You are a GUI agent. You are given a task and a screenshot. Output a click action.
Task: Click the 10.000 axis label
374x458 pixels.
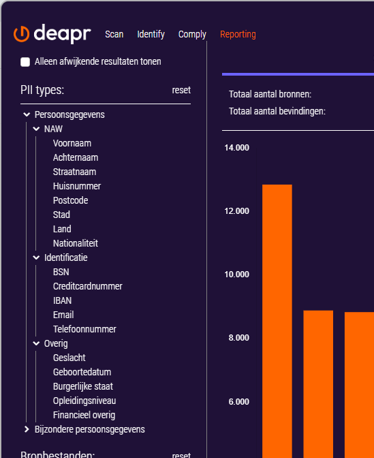pos(237,274)
